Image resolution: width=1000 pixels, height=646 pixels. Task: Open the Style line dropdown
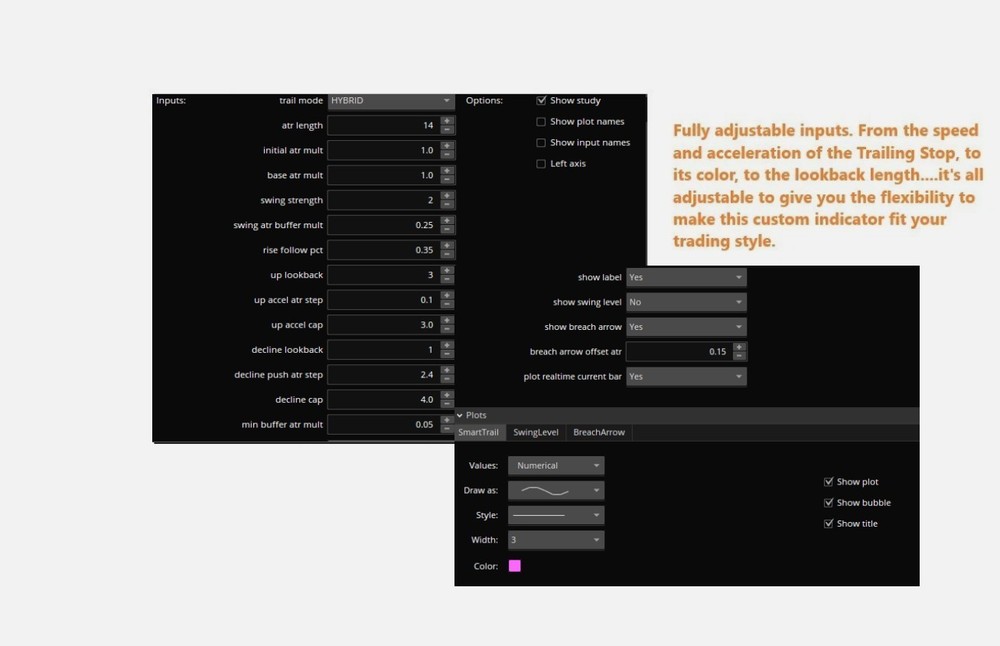point(556,514)
